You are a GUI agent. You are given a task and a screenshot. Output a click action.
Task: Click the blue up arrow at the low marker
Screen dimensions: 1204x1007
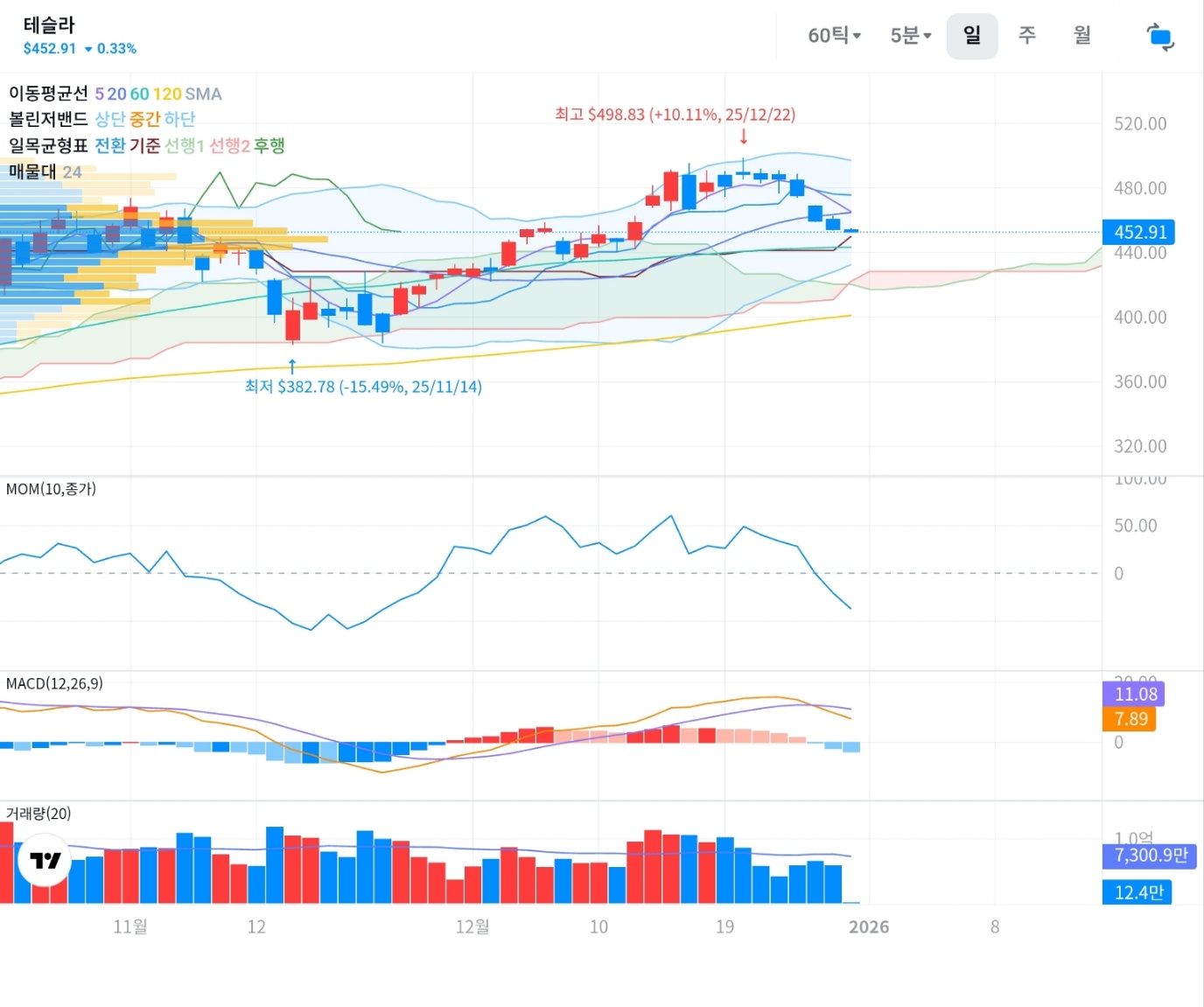coord(292,366)
